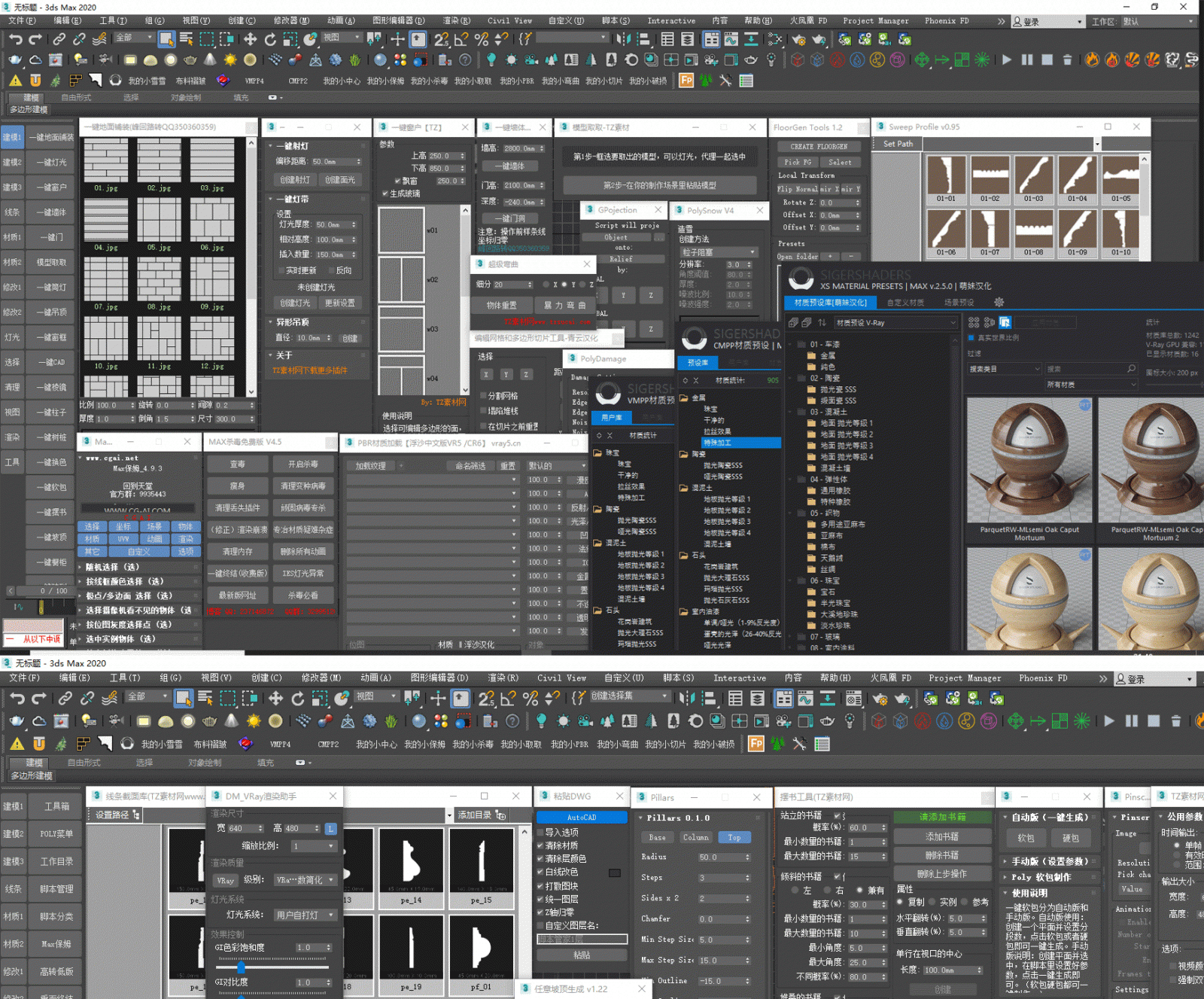Click the yellow warning triangle icon in the lower toolbar
Screen dimensions: 1204x999
17,744
